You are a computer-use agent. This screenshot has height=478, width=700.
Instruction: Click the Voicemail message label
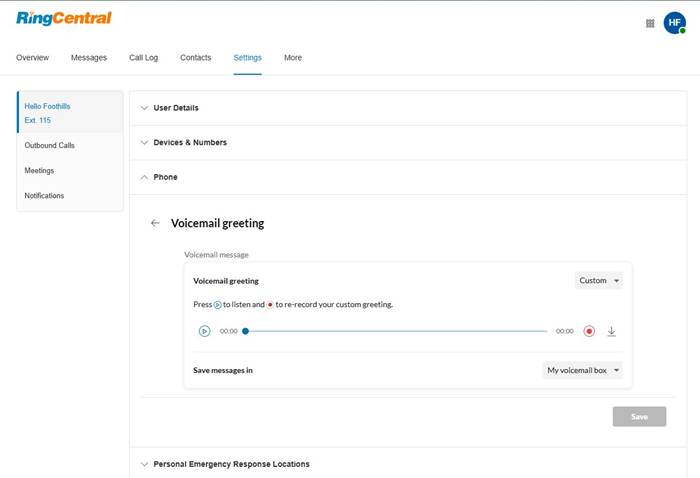pos(217,255)
